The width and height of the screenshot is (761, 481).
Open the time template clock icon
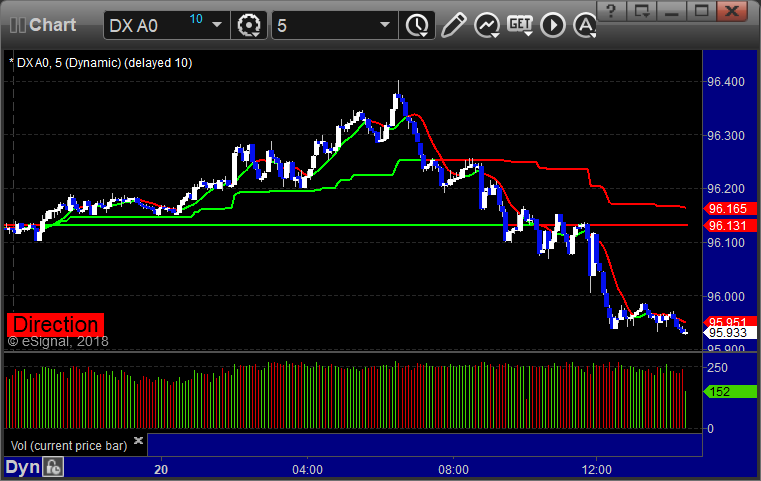[x=417, y=25]
